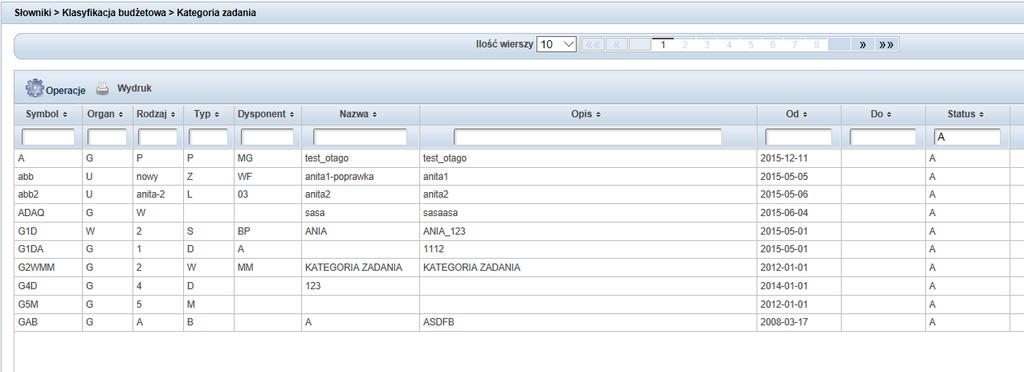Screen dimensions: 1024x372
Task: Select page 6 in paginator
Action: click(773, 44)
